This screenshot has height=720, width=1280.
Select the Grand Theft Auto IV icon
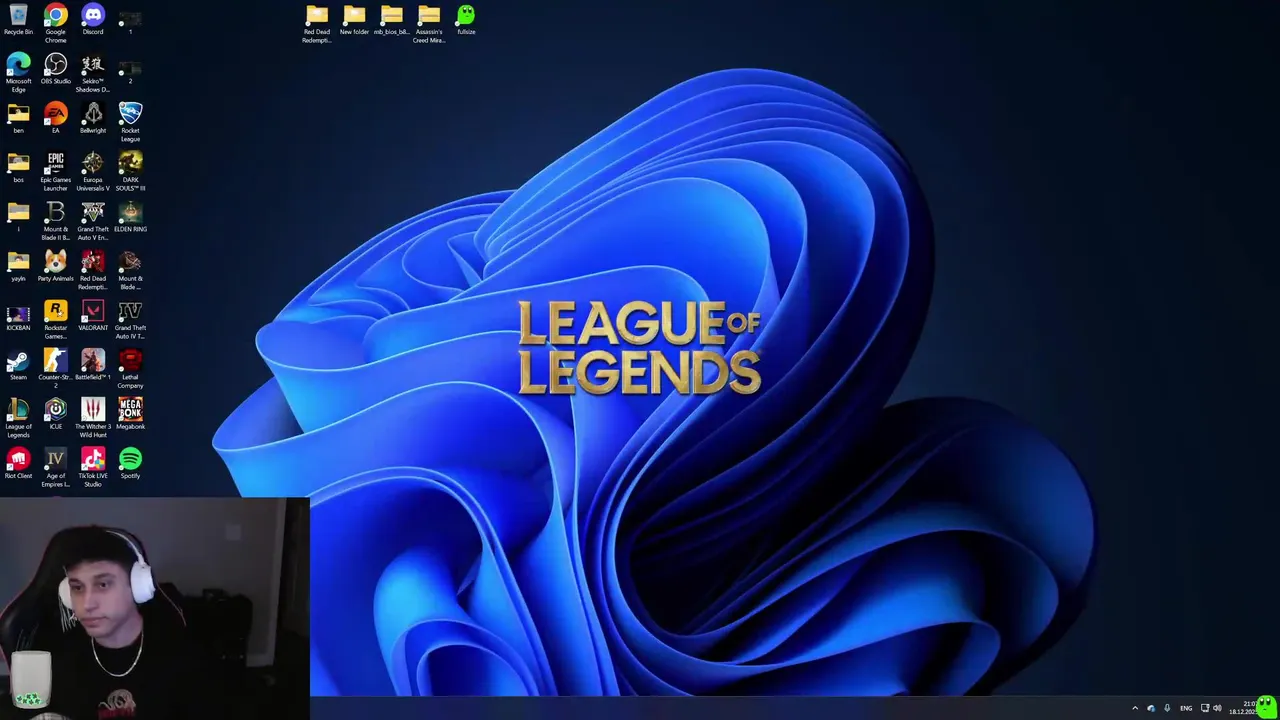tap(130, 320)
